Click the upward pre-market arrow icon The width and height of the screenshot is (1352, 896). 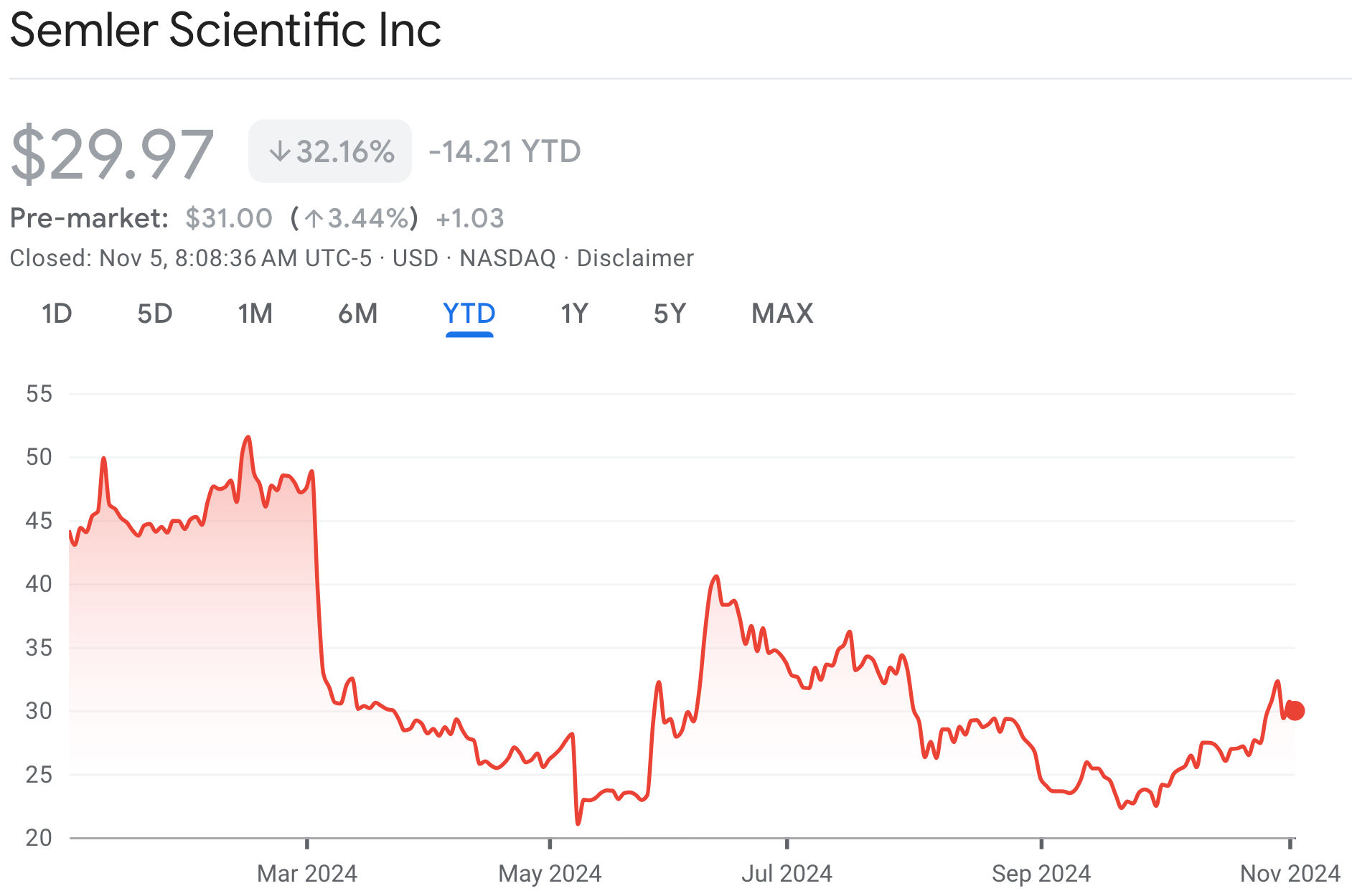[x=314, y=218]
